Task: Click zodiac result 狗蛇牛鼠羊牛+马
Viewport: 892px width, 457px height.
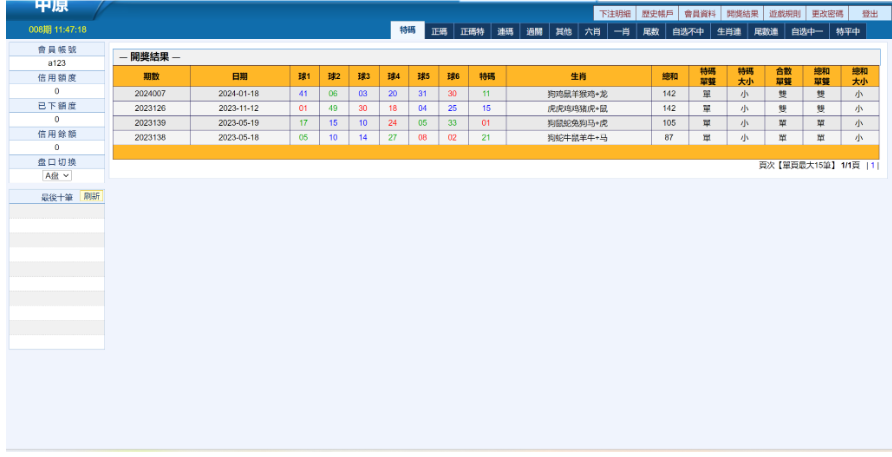Action: [x=577, y=138]
